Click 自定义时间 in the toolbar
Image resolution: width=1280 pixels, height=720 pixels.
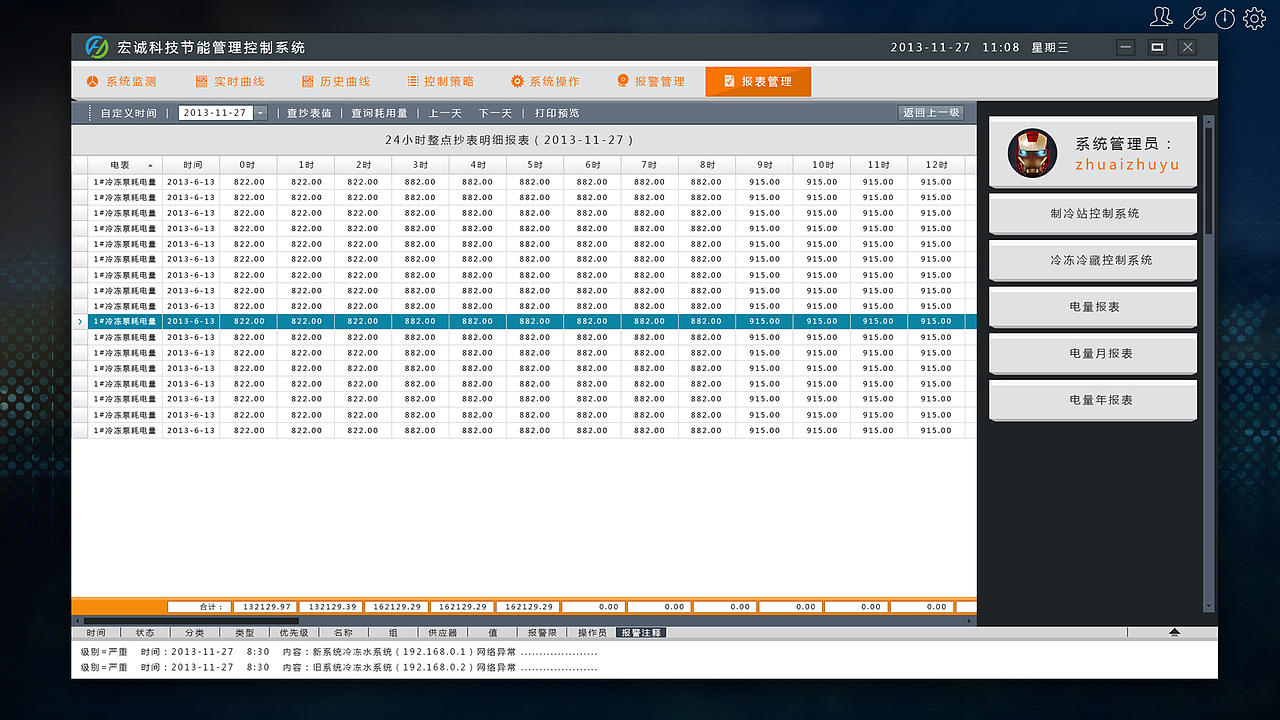pyautogui.click(x=128, y=113)
